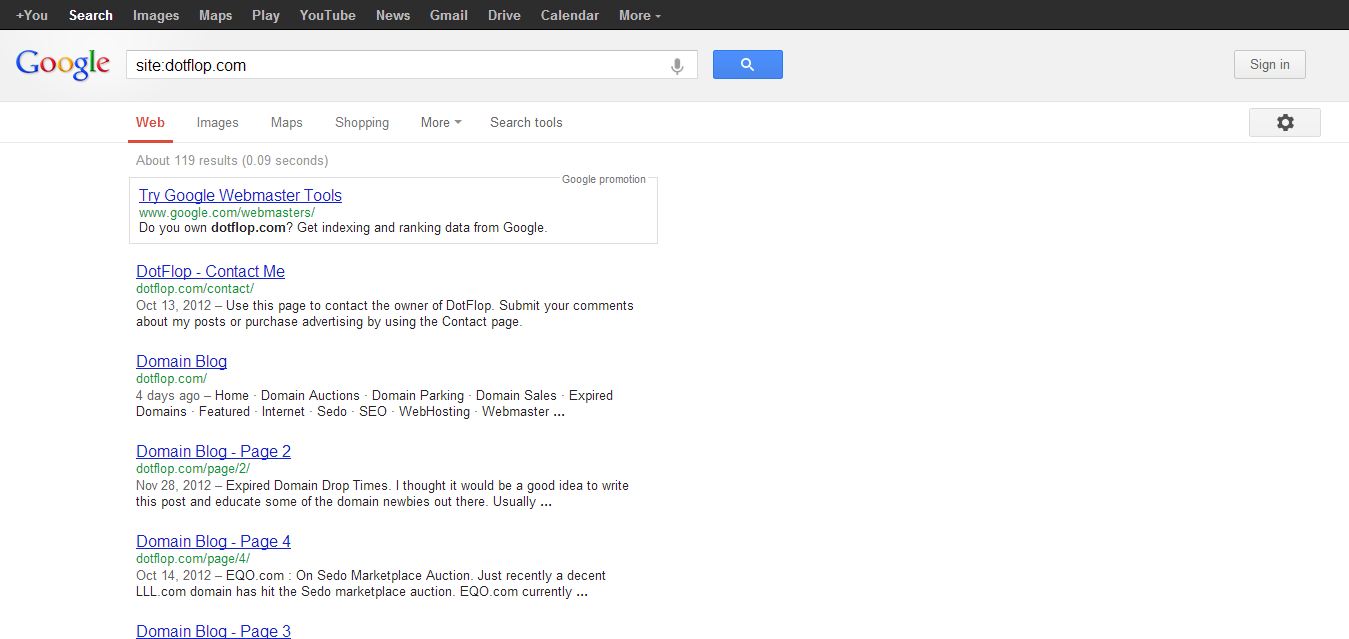Switch to the Images results tab
The width and height of the screenshot is (1349, 639).
217,122
